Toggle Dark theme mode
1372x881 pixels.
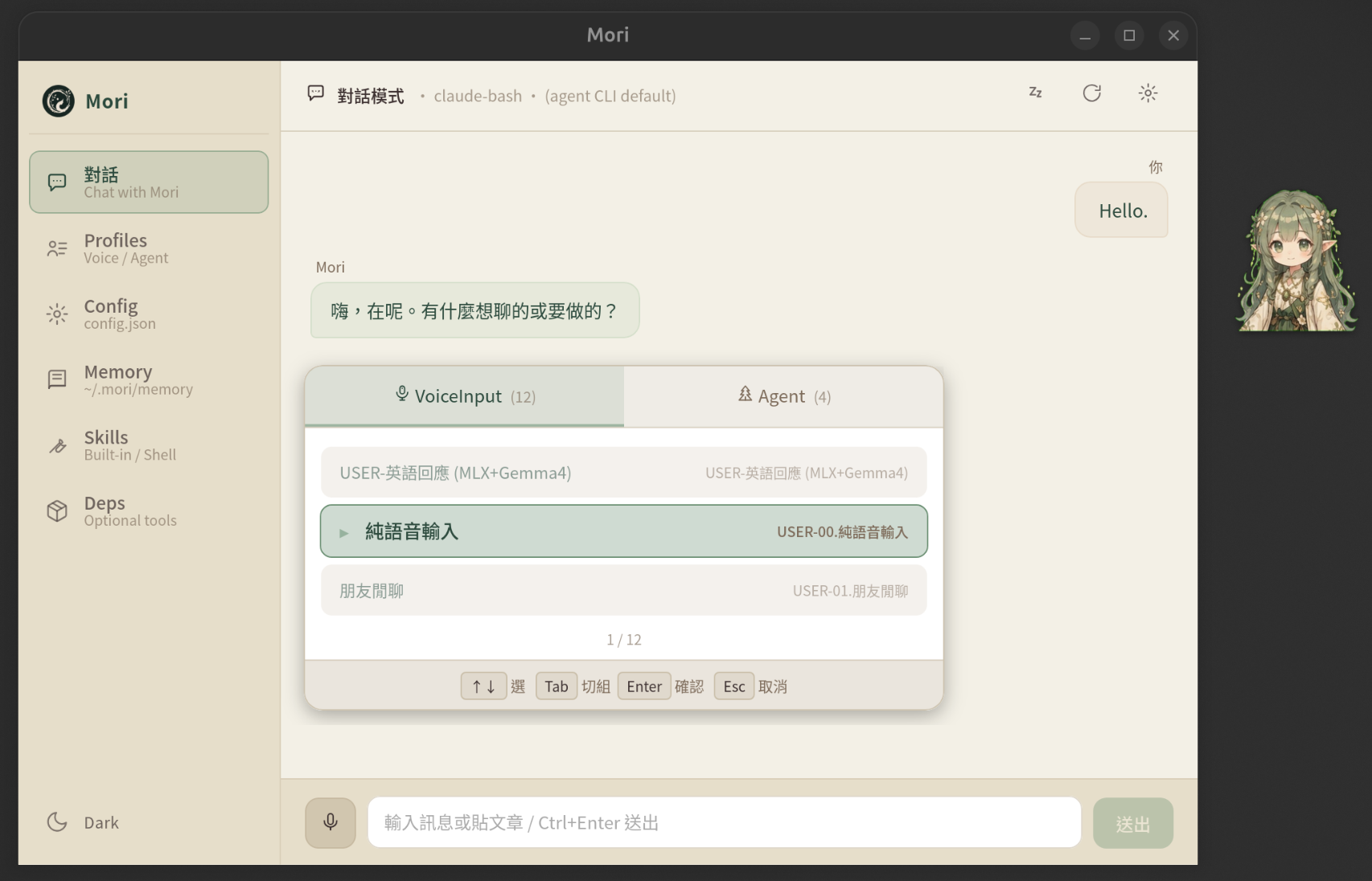(x=149, y=822)
